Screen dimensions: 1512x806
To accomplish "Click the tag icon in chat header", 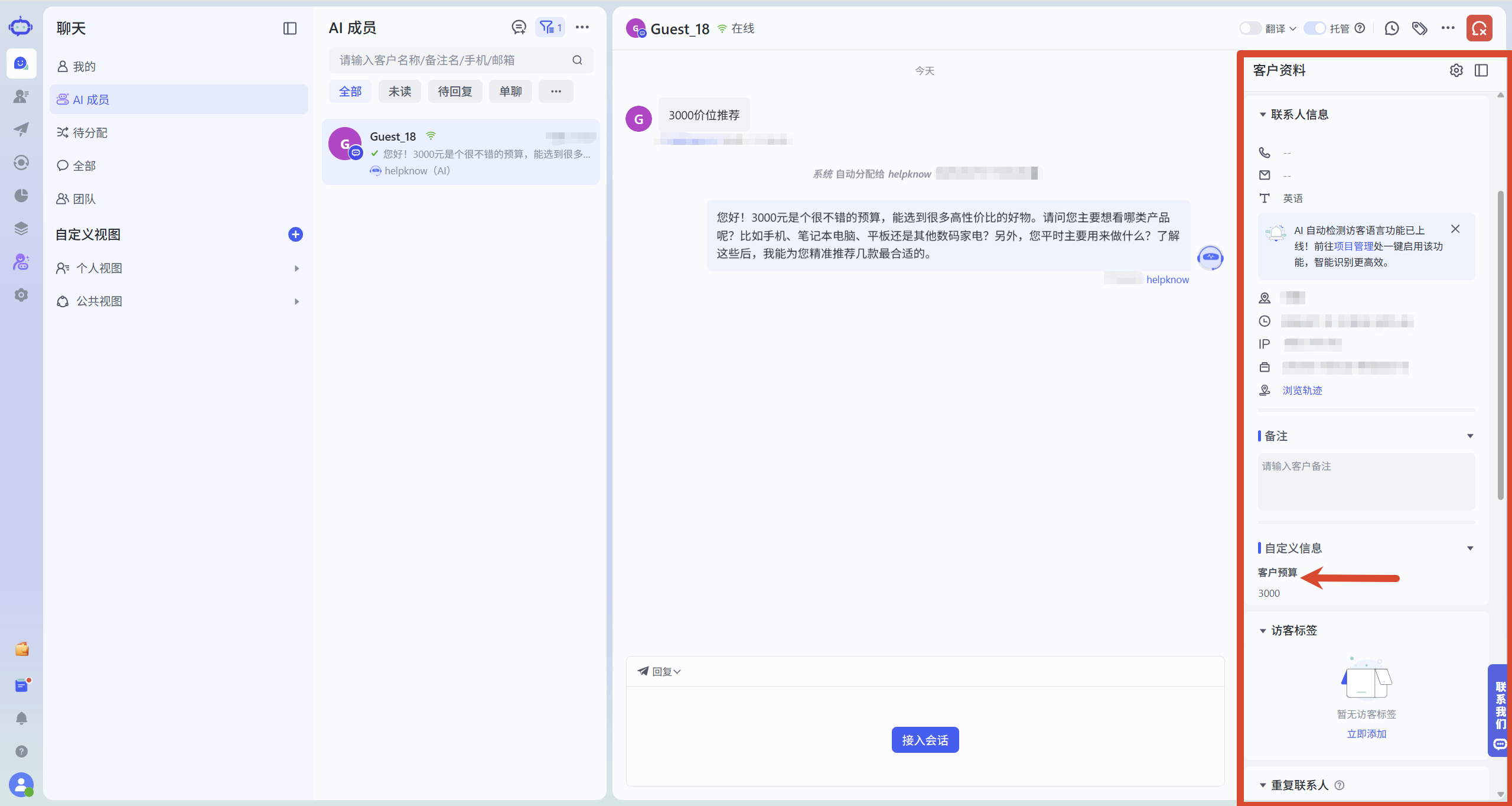I will click(x=1419, y=28).
